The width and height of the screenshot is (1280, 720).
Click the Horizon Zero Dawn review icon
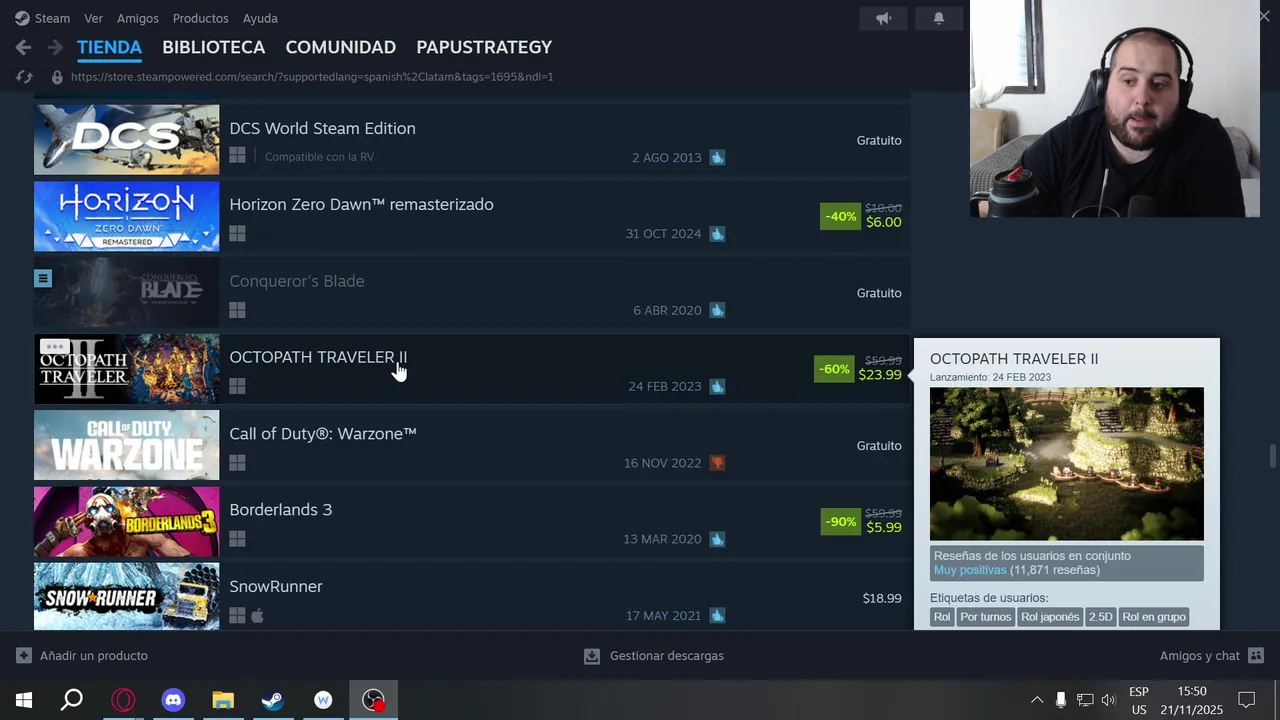coord(717,233)
